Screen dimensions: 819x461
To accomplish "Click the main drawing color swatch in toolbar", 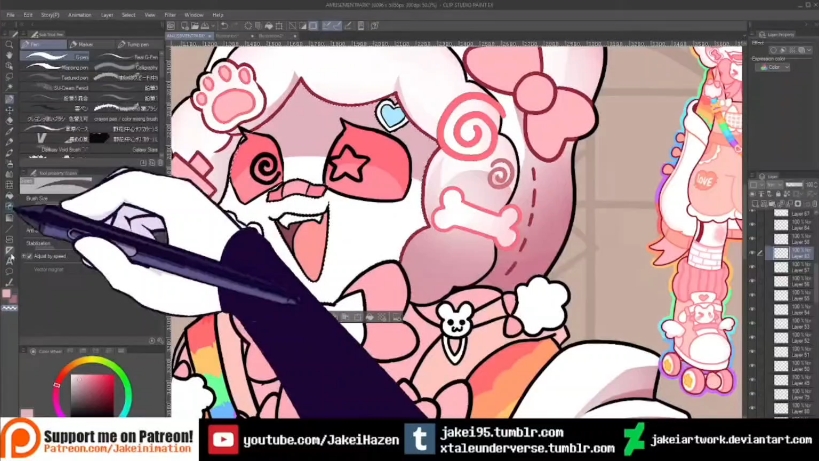I will (6, 293).
